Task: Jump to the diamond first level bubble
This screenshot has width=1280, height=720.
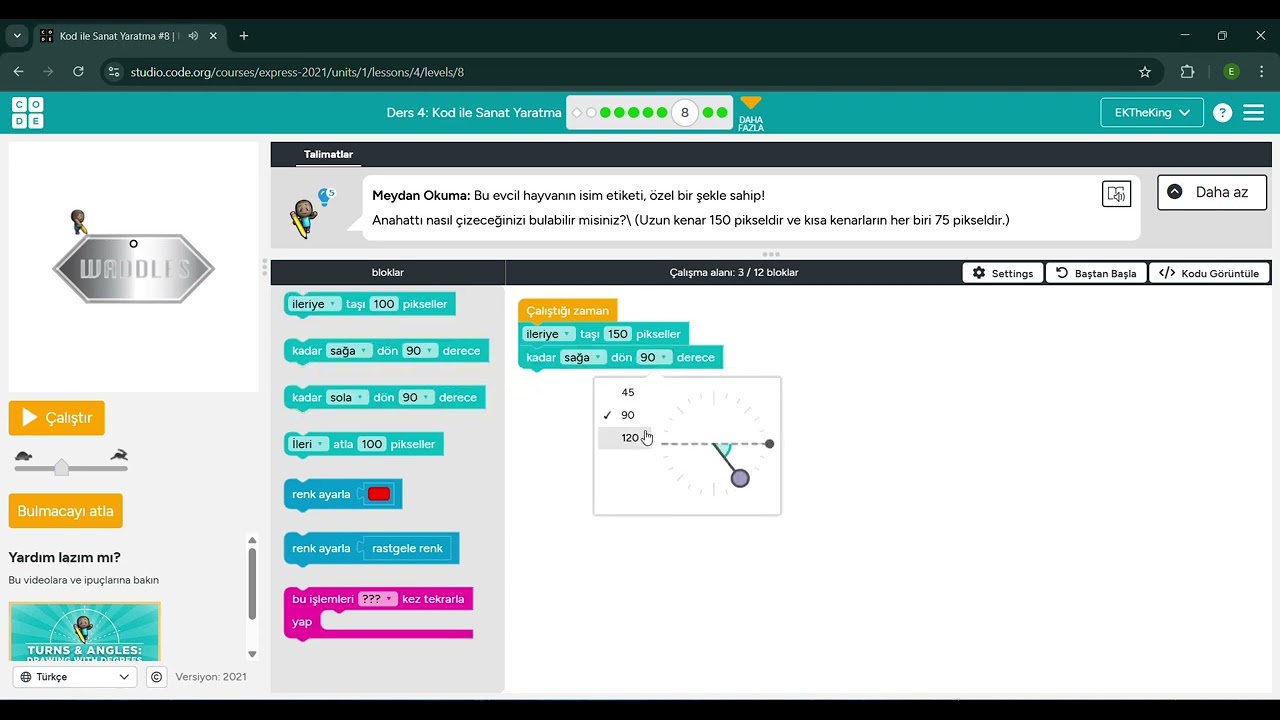Action: [x=577, y=113]
